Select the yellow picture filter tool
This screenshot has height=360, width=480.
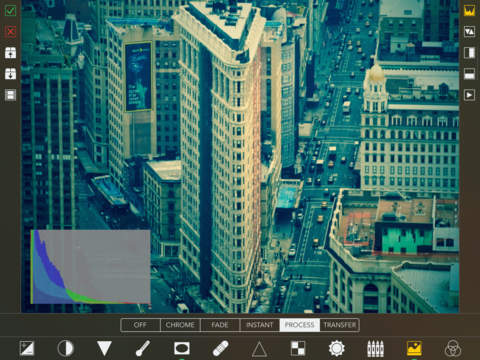(414, 349)
